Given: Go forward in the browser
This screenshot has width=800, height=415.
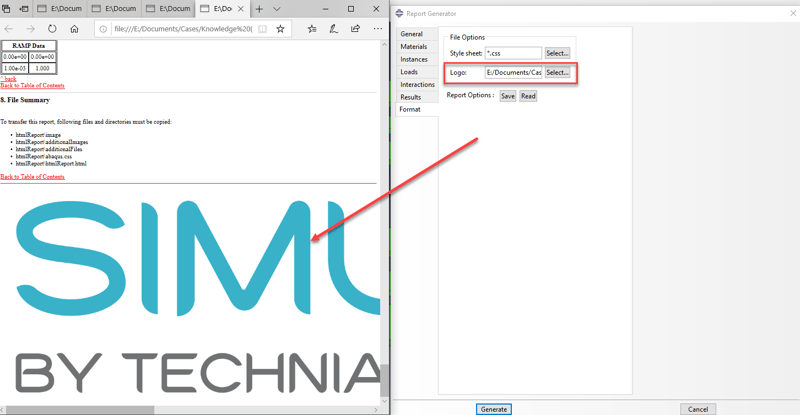Looking at the screenshot, I should 30,29.
